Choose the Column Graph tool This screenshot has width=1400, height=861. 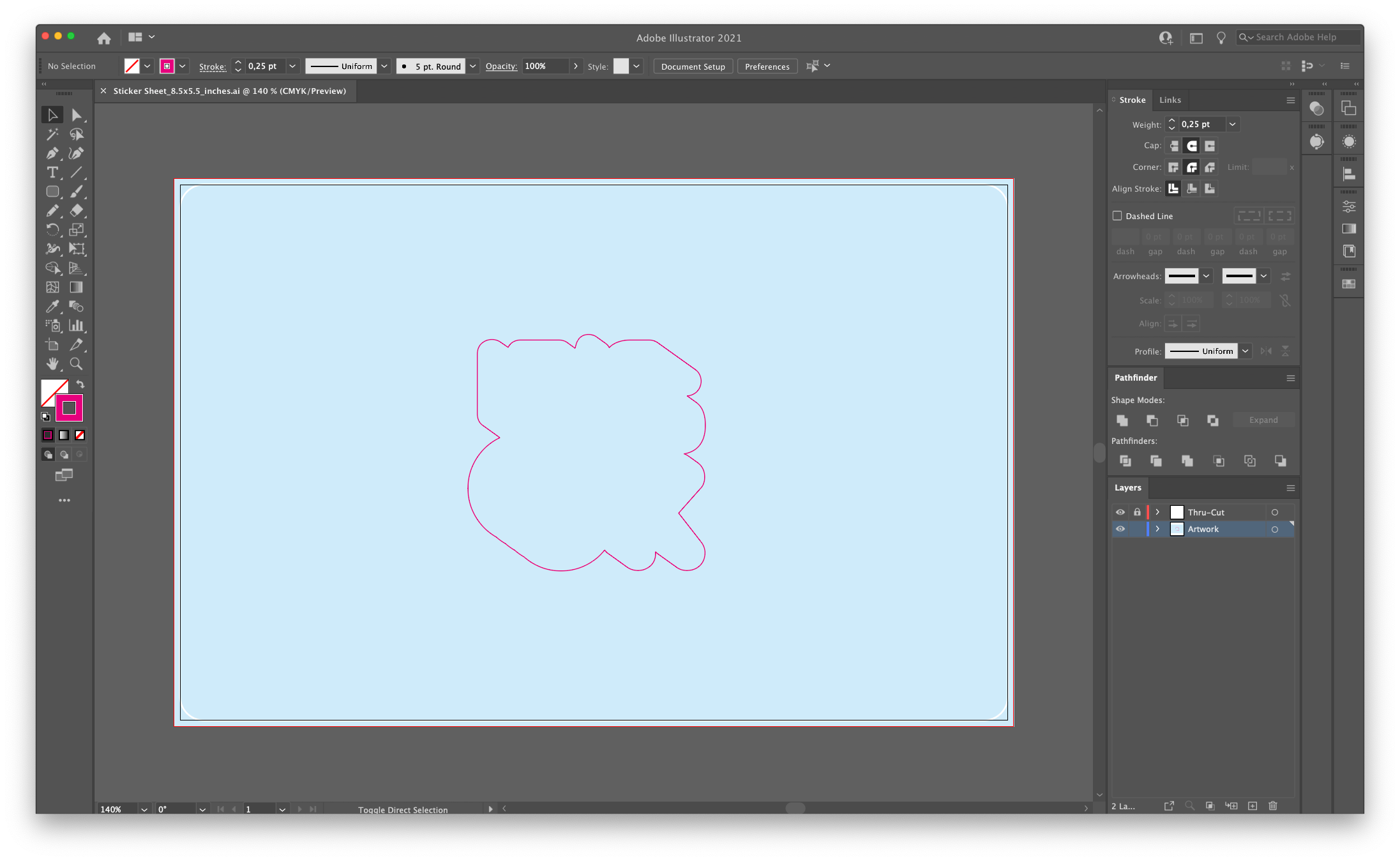(x=77, y=326)
